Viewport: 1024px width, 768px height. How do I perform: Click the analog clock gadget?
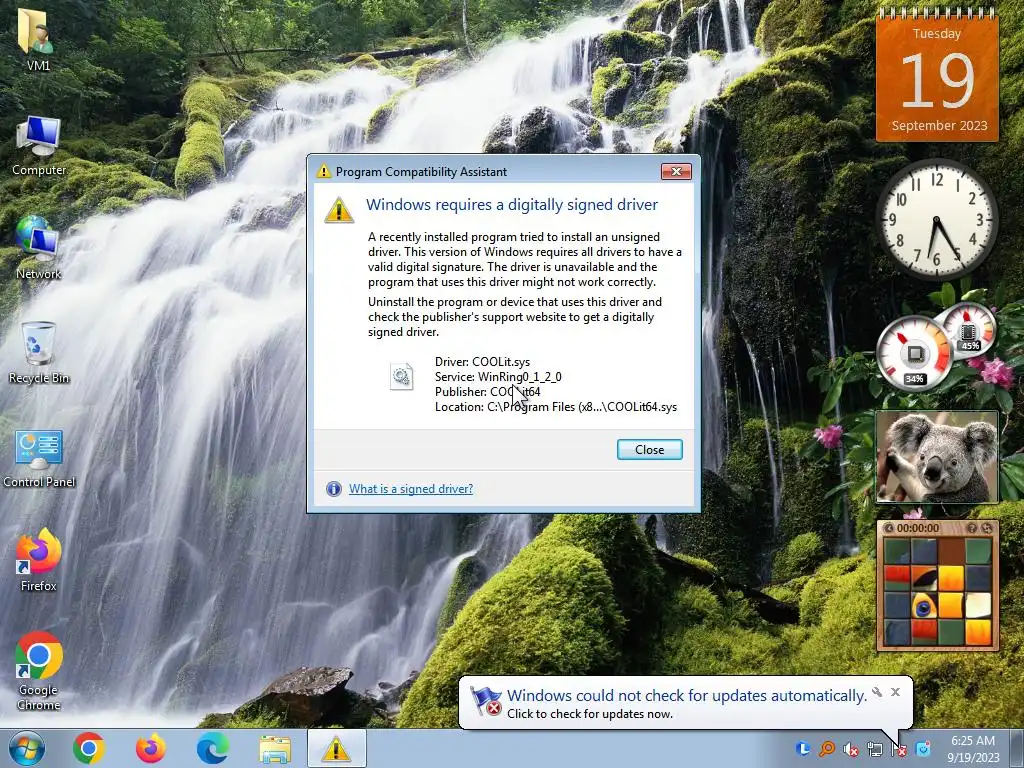936,218
